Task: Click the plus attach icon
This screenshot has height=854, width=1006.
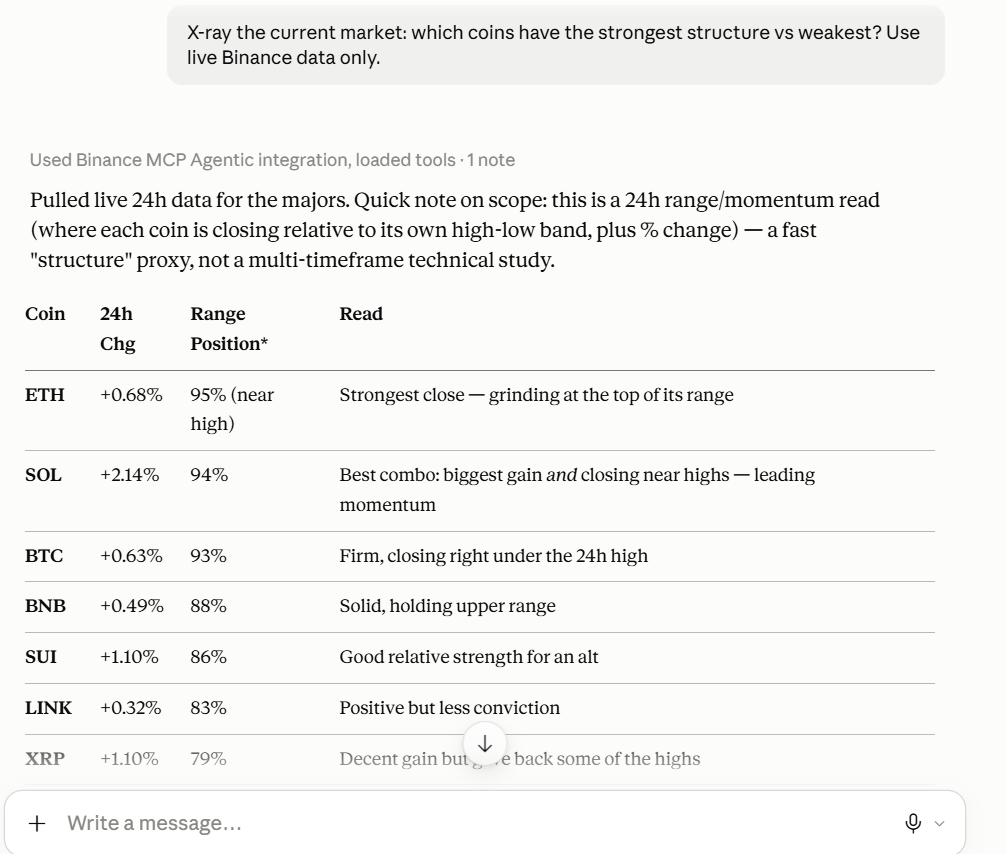Action: (37, 823)
